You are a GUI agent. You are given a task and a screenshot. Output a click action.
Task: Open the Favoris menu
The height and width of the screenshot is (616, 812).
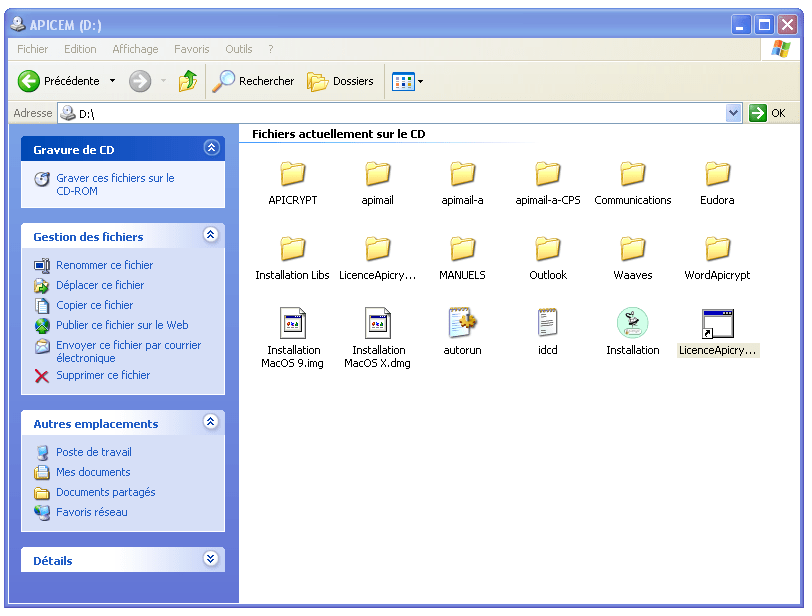(192, 49)
